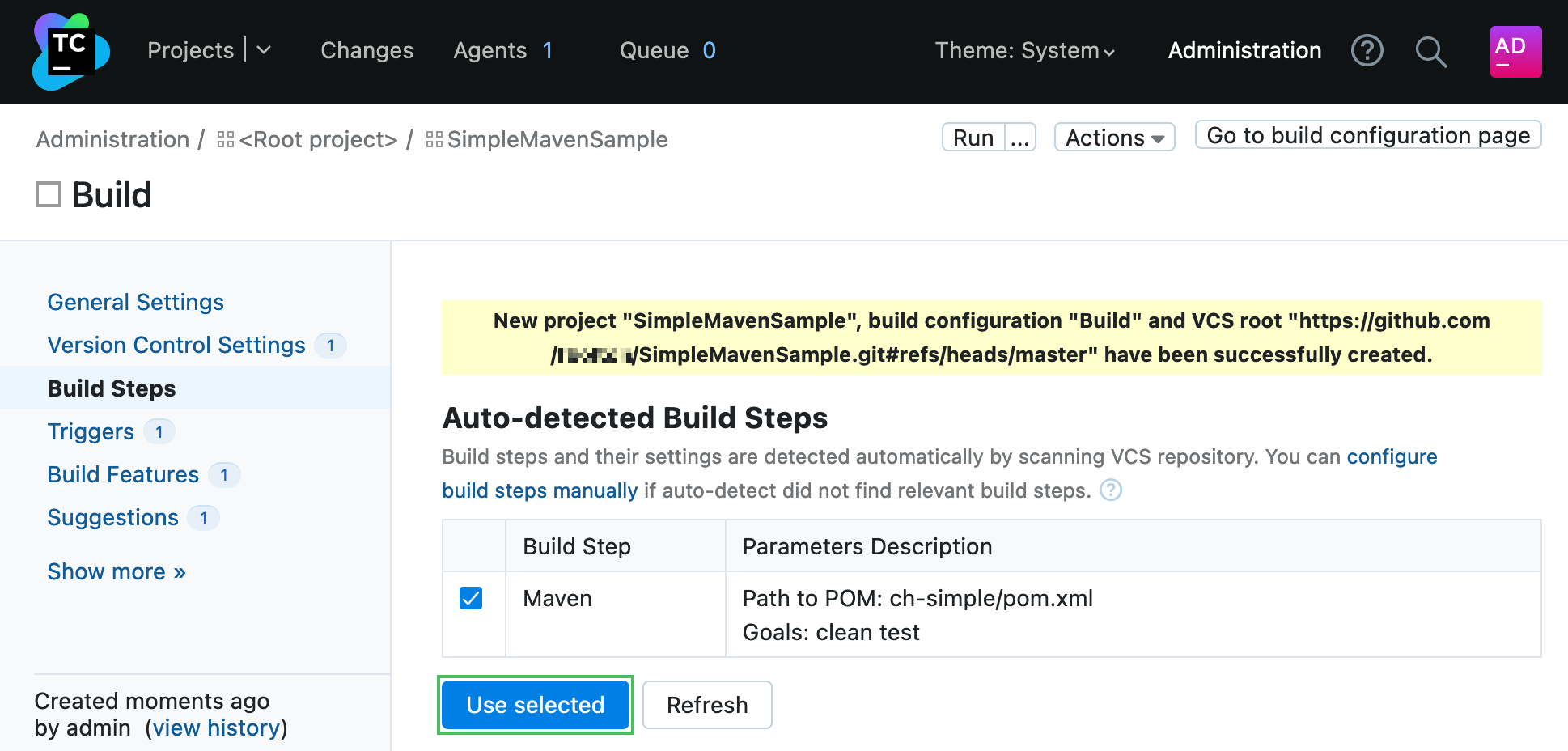Image resolution: width=1568 pixels, height=751 pixels.
Task: Open the Triggers tab
Action: [x=91, y=431]
